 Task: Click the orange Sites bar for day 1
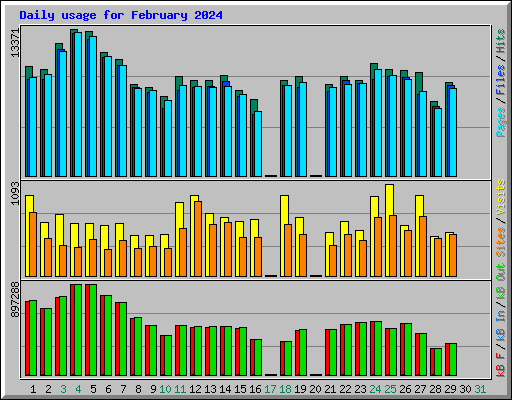click(33, 244)
